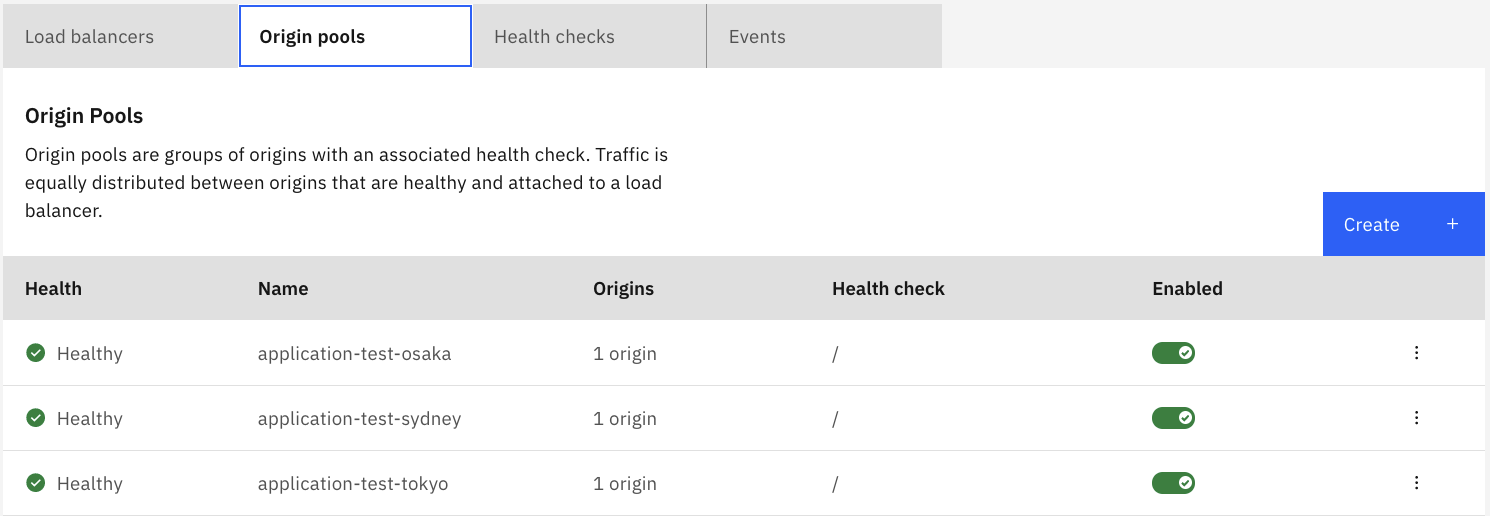Click the plus icon on Create button
1490x516 pixels.
point(1453,224)
